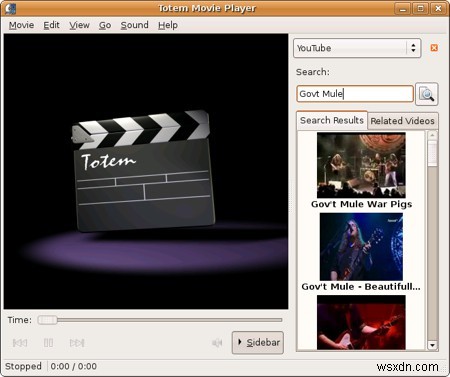450x377 pixels.
Task: Click the search magnifier icon button
Action: [427, 94]
